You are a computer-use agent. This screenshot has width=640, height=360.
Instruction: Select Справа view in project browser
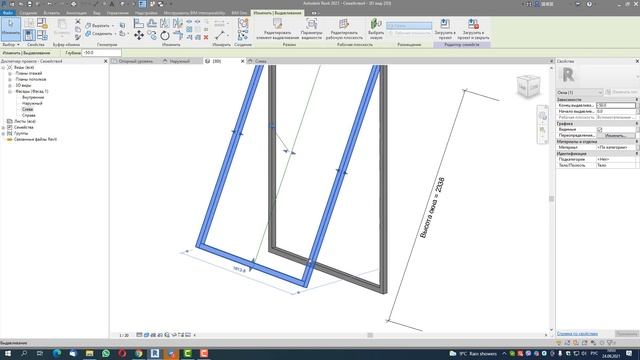coord(29,116)
